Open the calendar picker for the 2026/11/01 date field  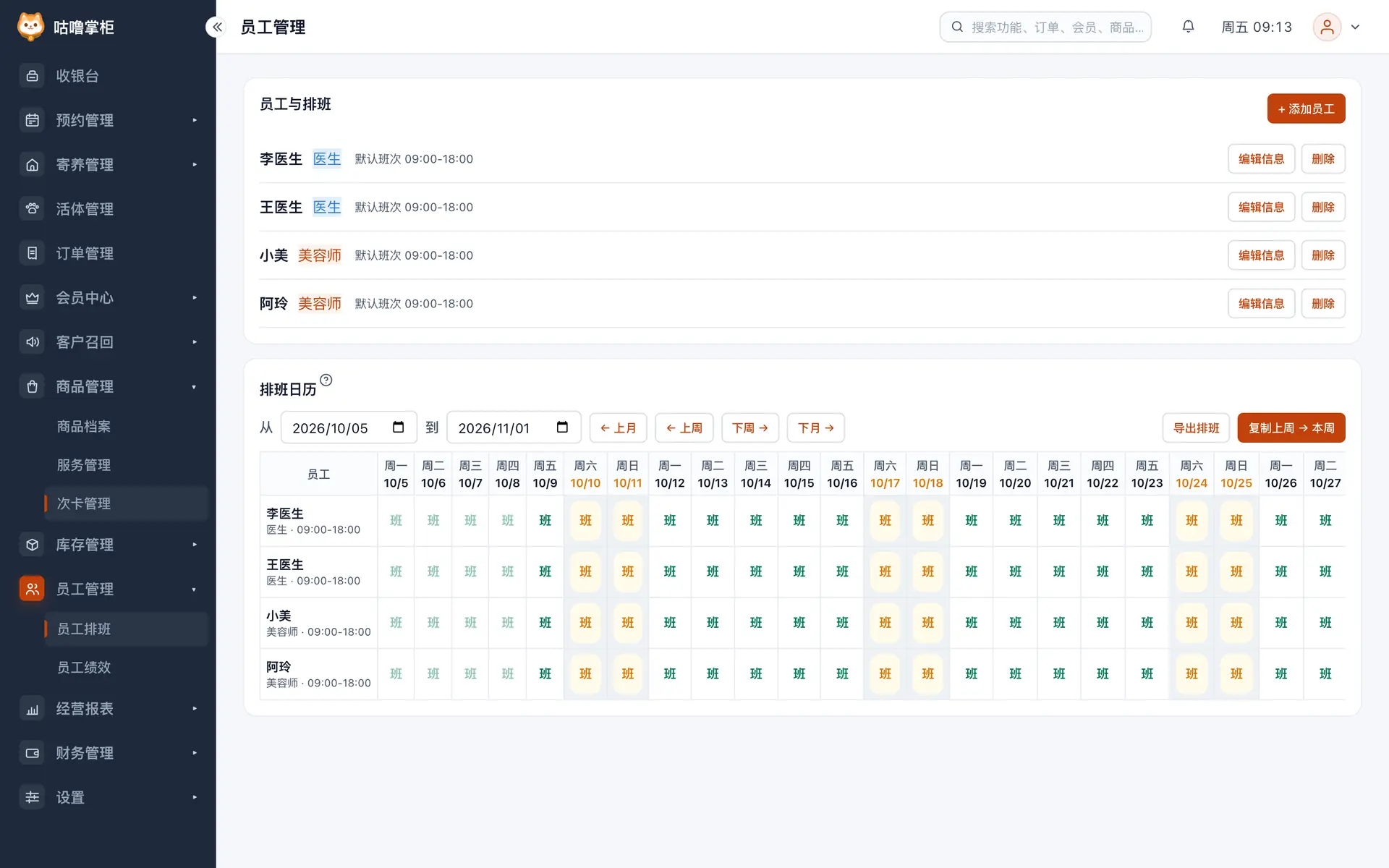(562, 427)
